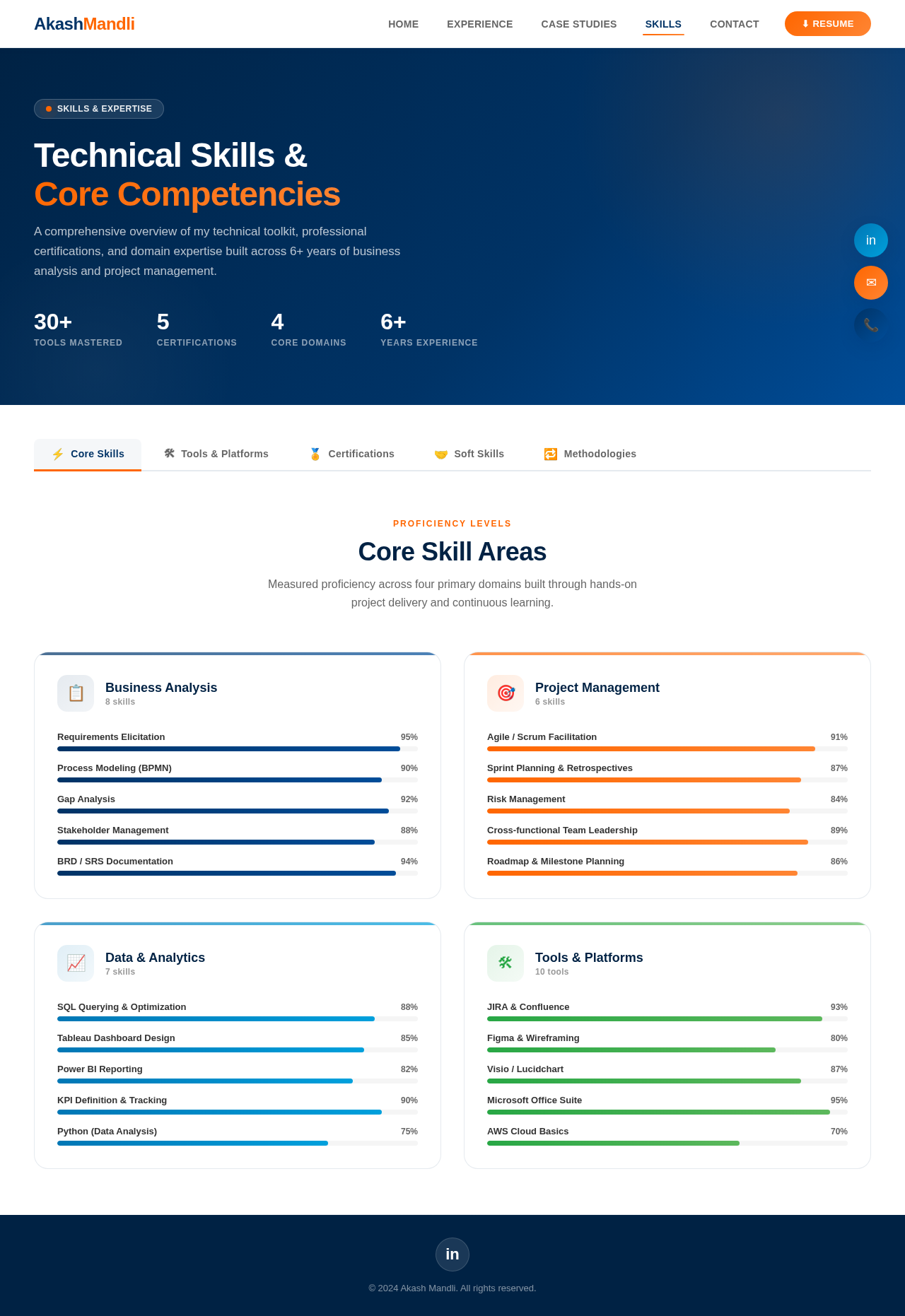Click the 2024 copyright footer text
The height and width of the screenshot is (1316, 905).
click(x=452, y=1288)
